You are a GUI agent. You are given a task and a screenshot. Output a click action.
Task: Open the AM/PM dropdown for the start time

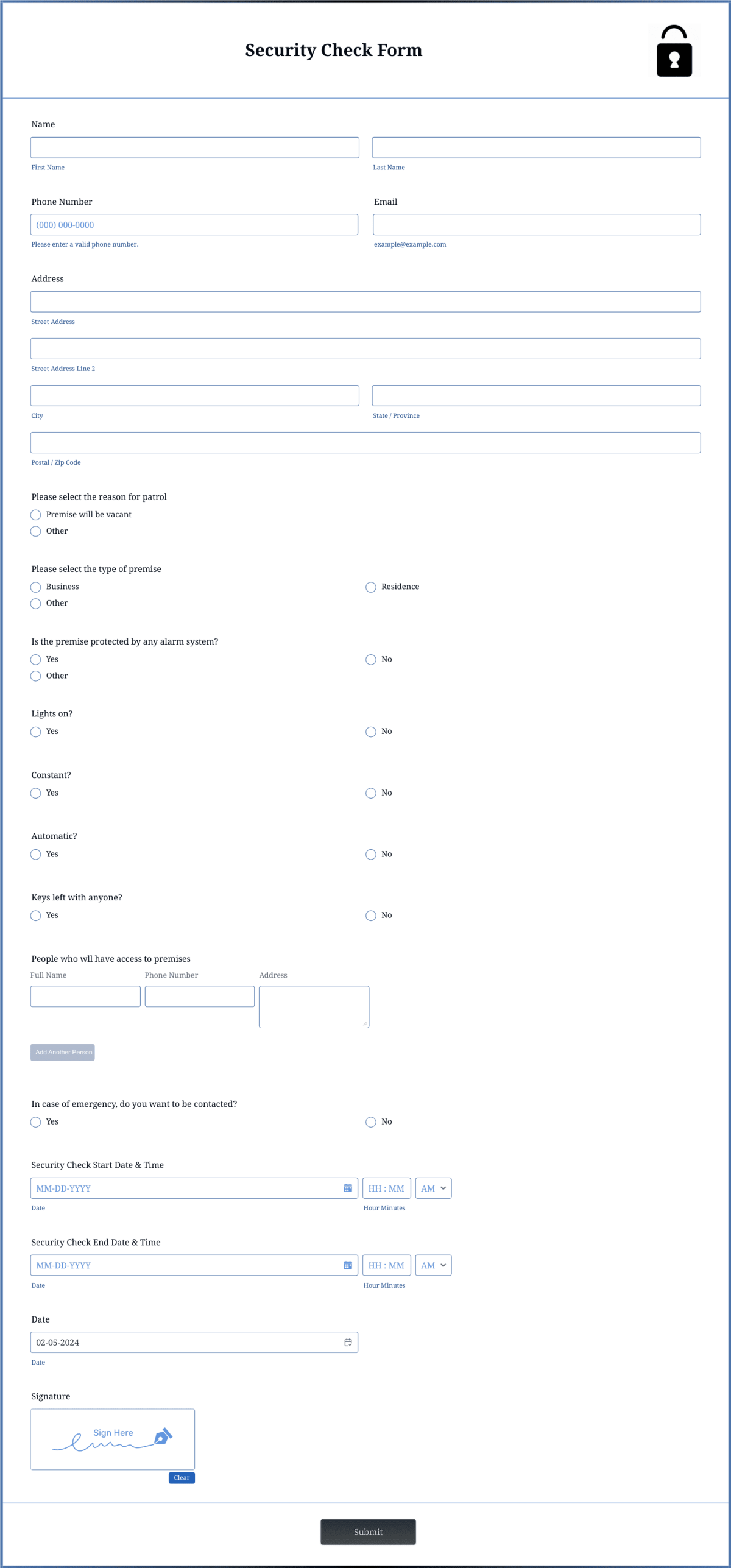point(433,1187)
